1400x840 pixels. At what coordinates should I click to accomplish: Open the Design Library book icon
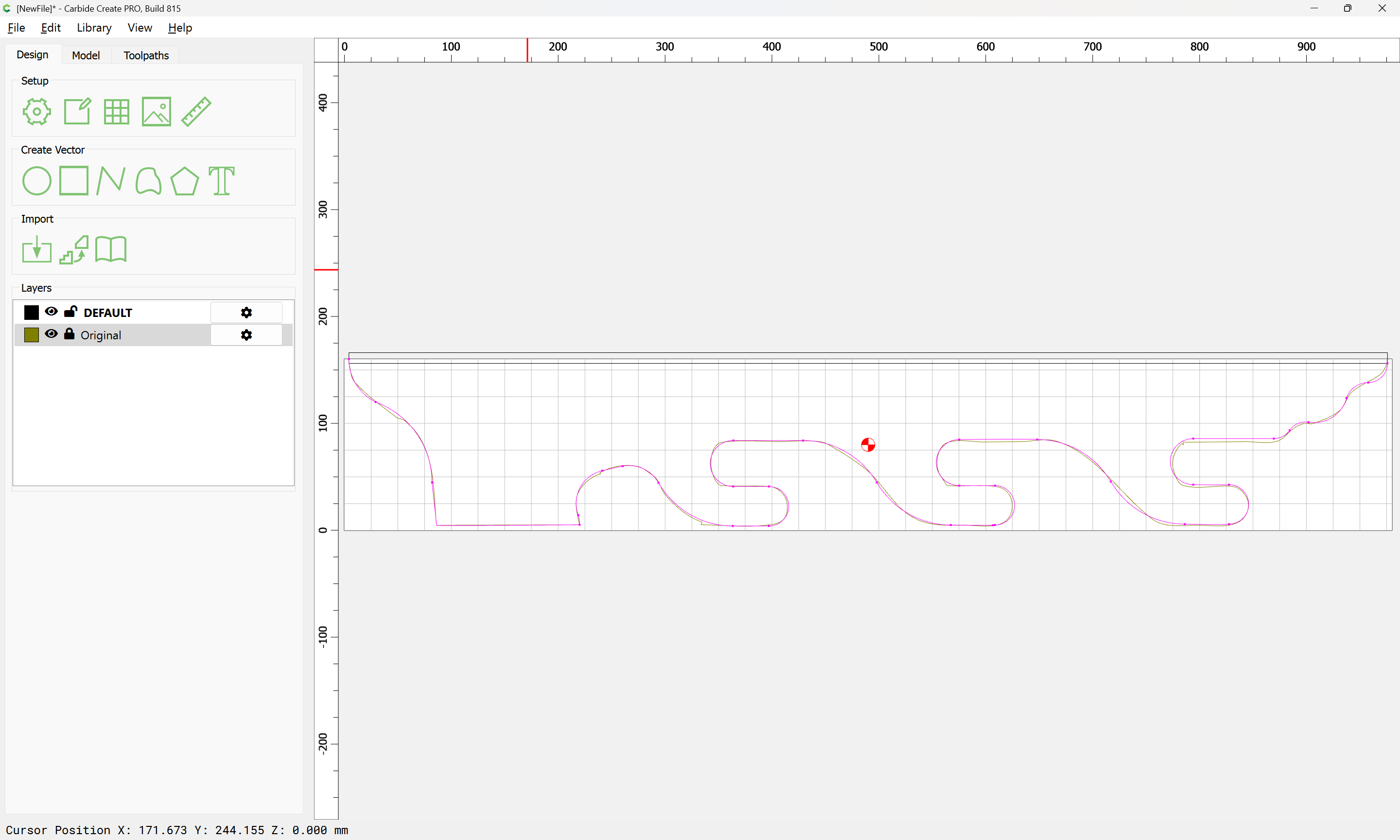coord(111,250)
